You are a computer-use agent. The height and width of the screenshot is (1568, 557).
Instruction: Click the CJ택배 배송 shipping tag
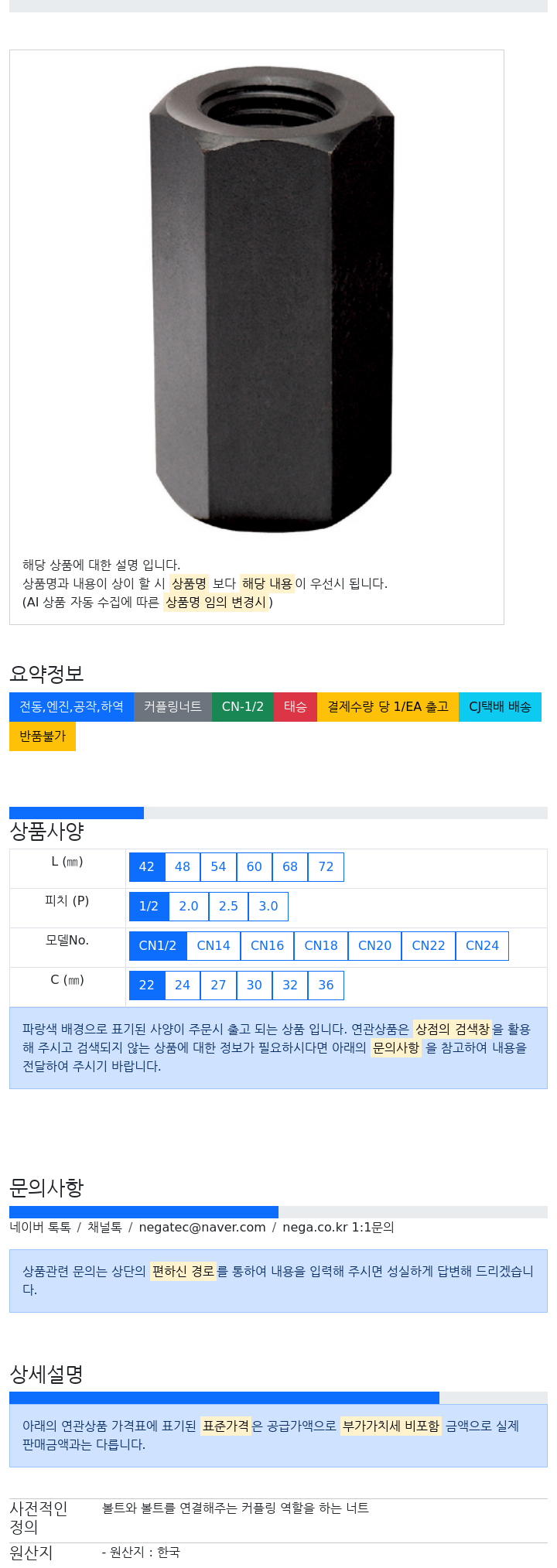pos(500,707)
